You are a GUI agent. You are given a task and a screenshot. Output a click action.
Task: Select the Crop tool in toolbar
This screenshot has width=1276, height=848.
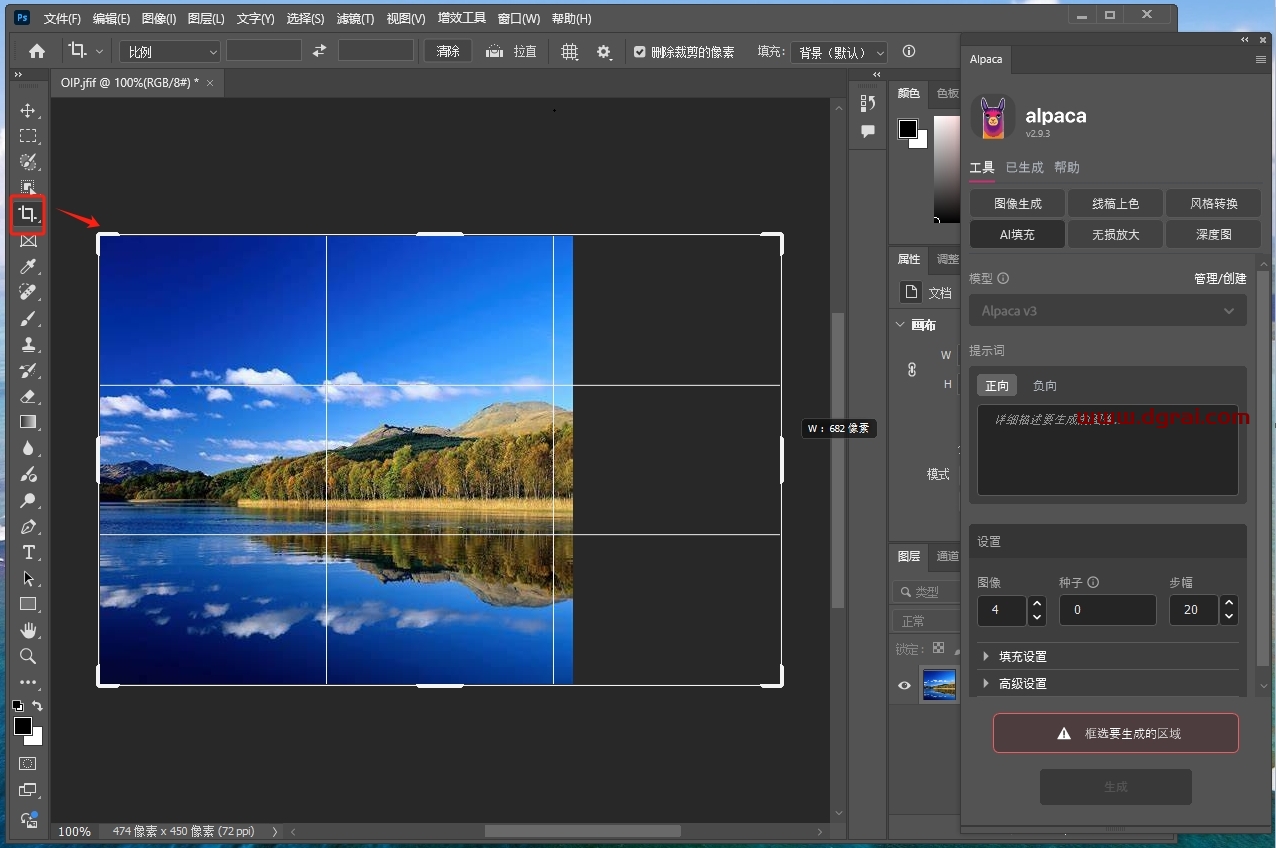point(27,214)
